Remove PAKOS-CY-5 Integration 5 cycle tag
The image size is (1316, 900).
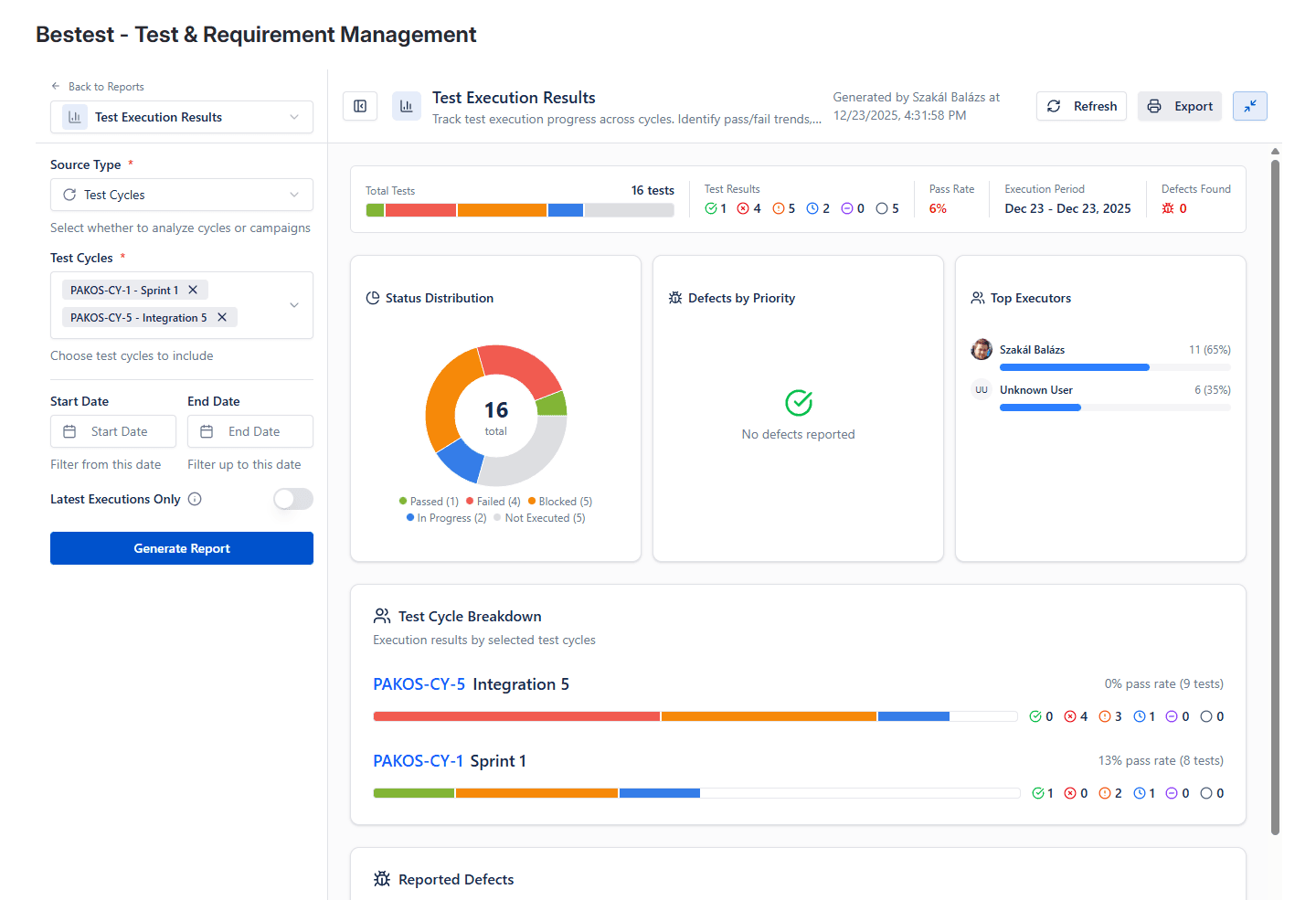tap(222, 317)
